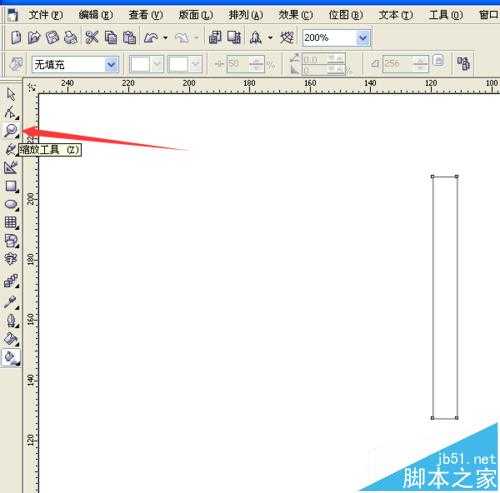Select the Zoom tool magnifier
500x493 pixels.
point(11,130)
